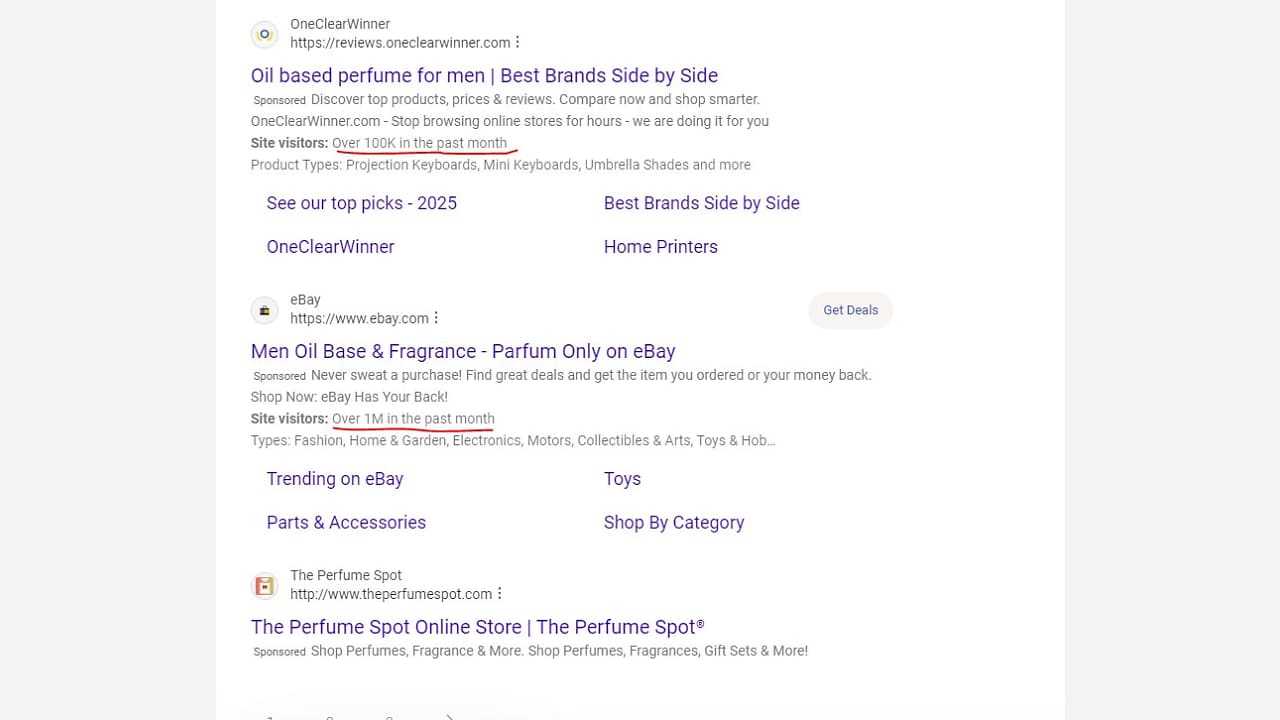Open the 'Parts & Accessories' sitelink
The width and height of the screenshot is (1280, 720).
(x=346, y=523)
